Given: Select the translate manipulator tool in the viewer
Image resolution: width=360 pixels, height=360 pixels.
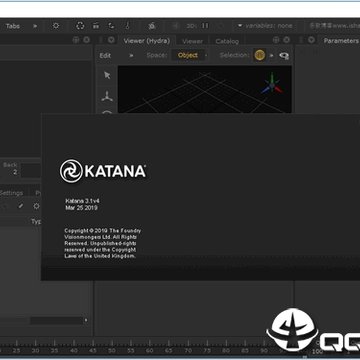Looking at the screenshot, I should pos(107,96).
